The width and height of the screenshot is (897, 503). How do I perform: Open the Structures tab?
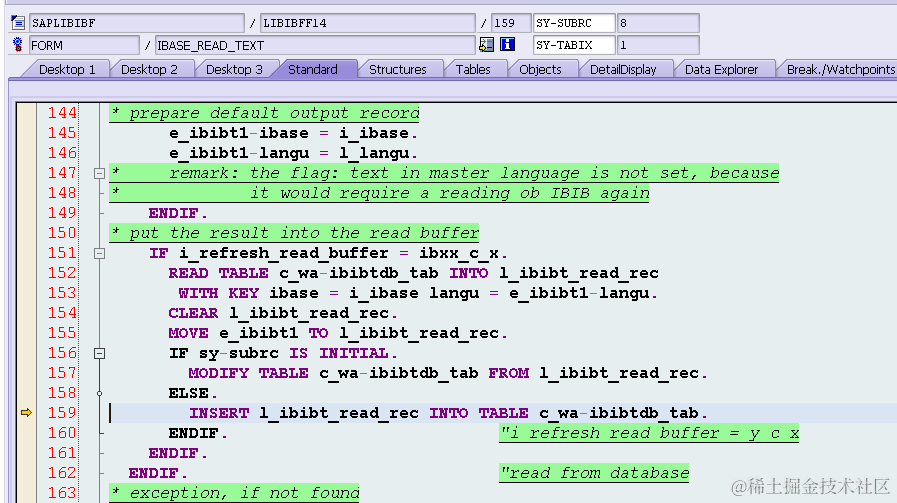398,69
